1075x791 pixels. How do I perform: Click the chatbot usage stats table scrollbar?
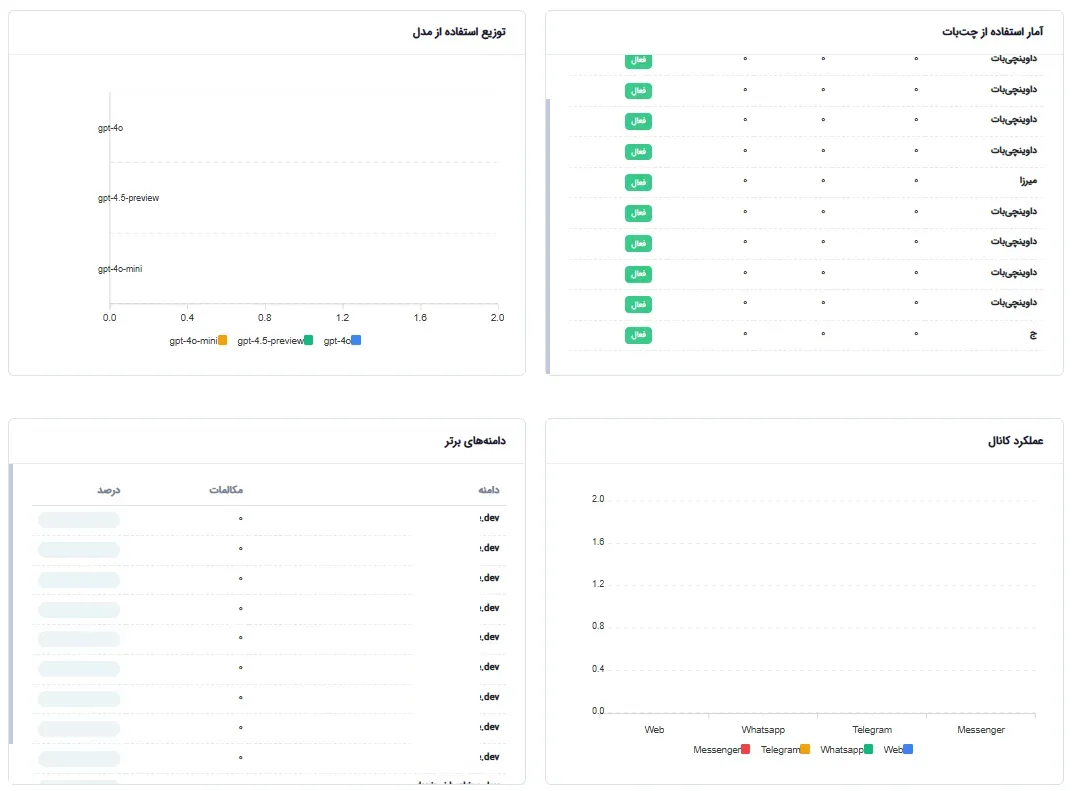[548, 236]
